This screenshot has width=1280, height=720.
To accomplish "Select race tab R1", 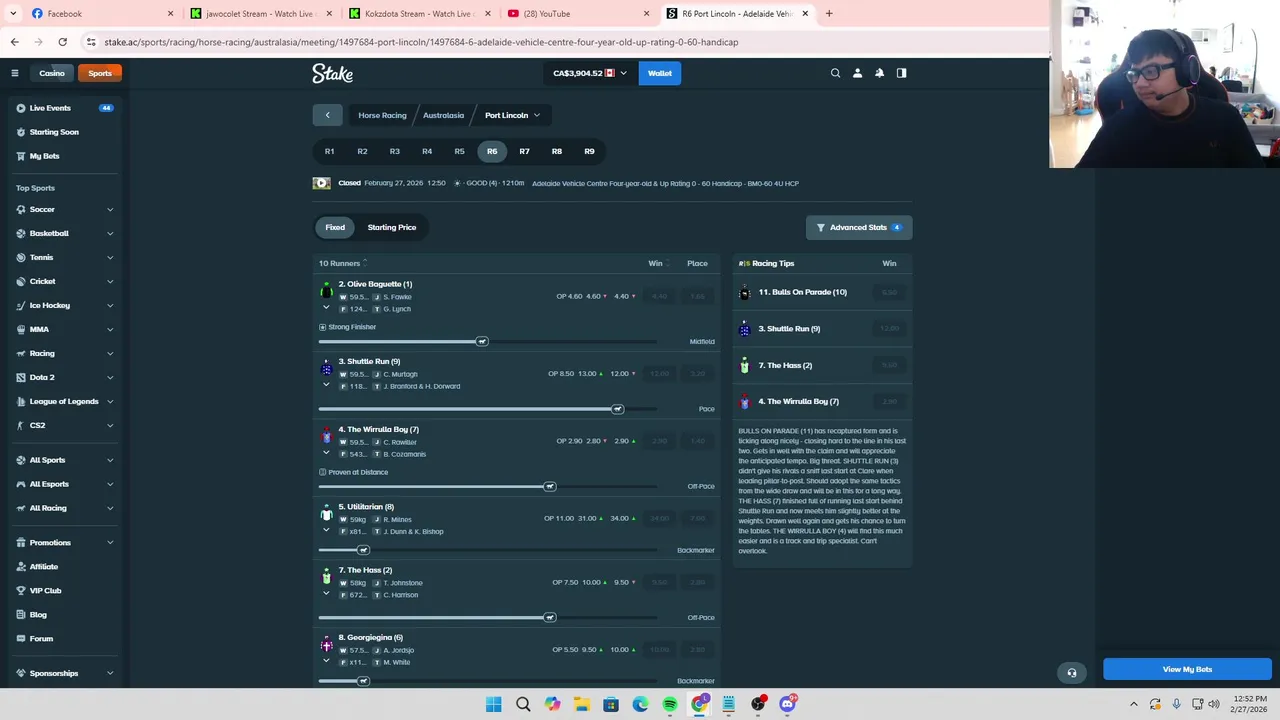I will tap(329, 151).
